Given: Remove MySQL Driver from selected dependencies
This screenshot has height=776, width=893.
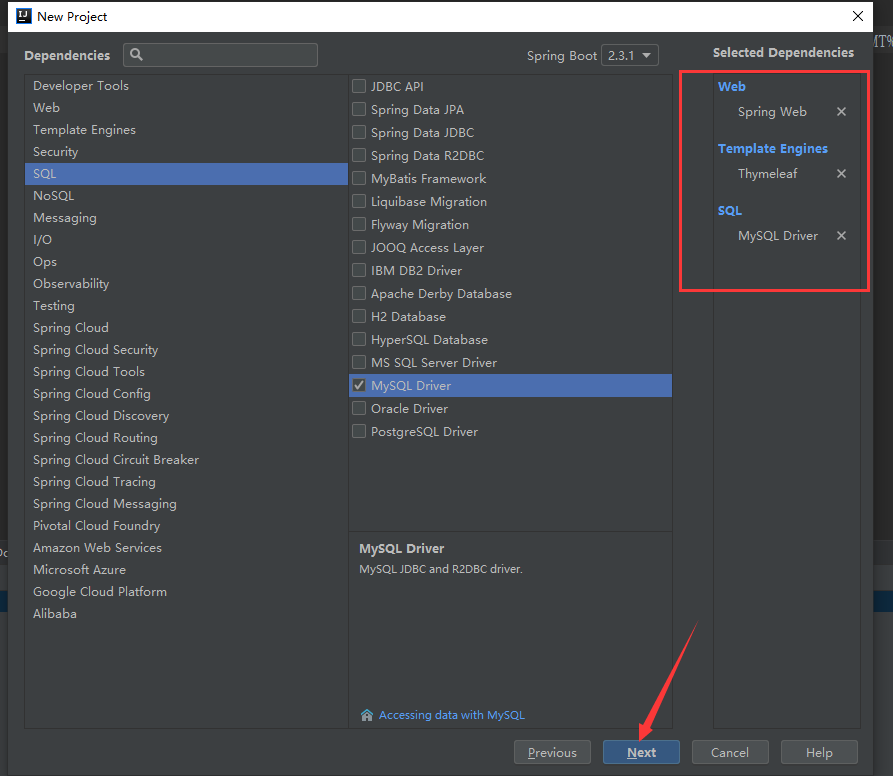Looking at the screenshot, I should click(841, 236).
